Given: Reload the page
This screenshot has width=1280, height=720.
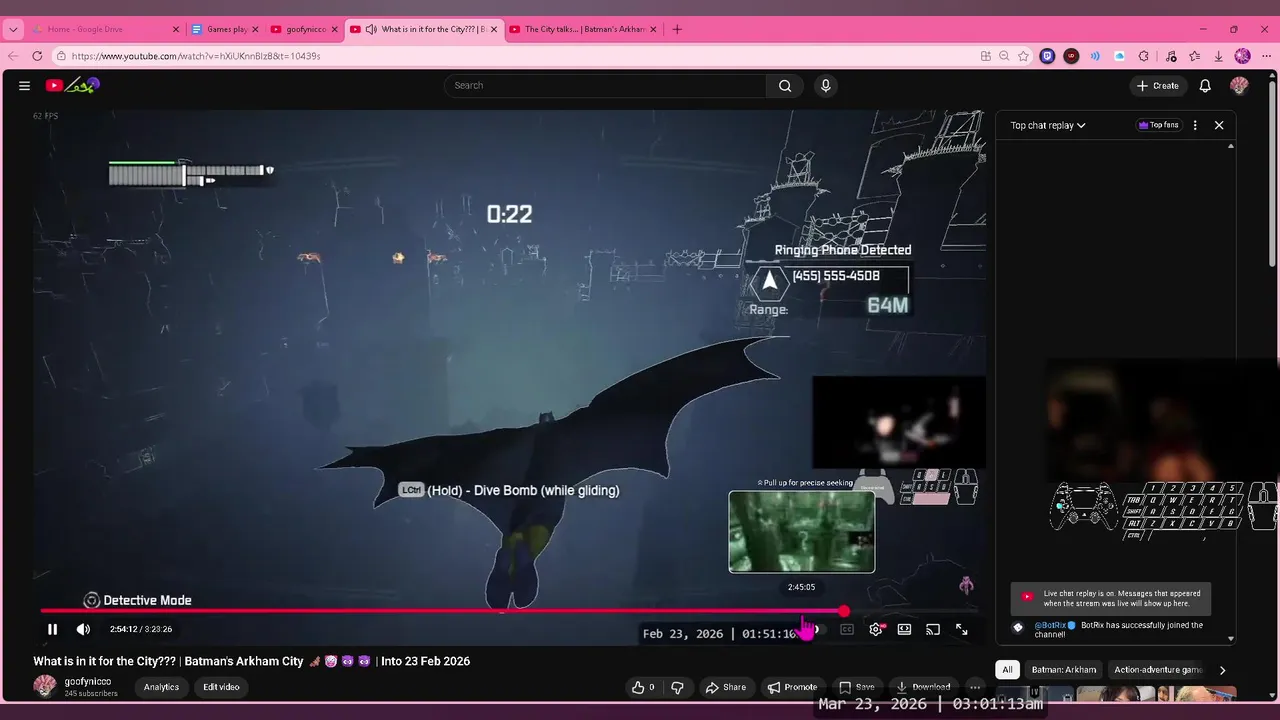Looking at the screenshot, I should pyautogui.click(x=37, y=56).
